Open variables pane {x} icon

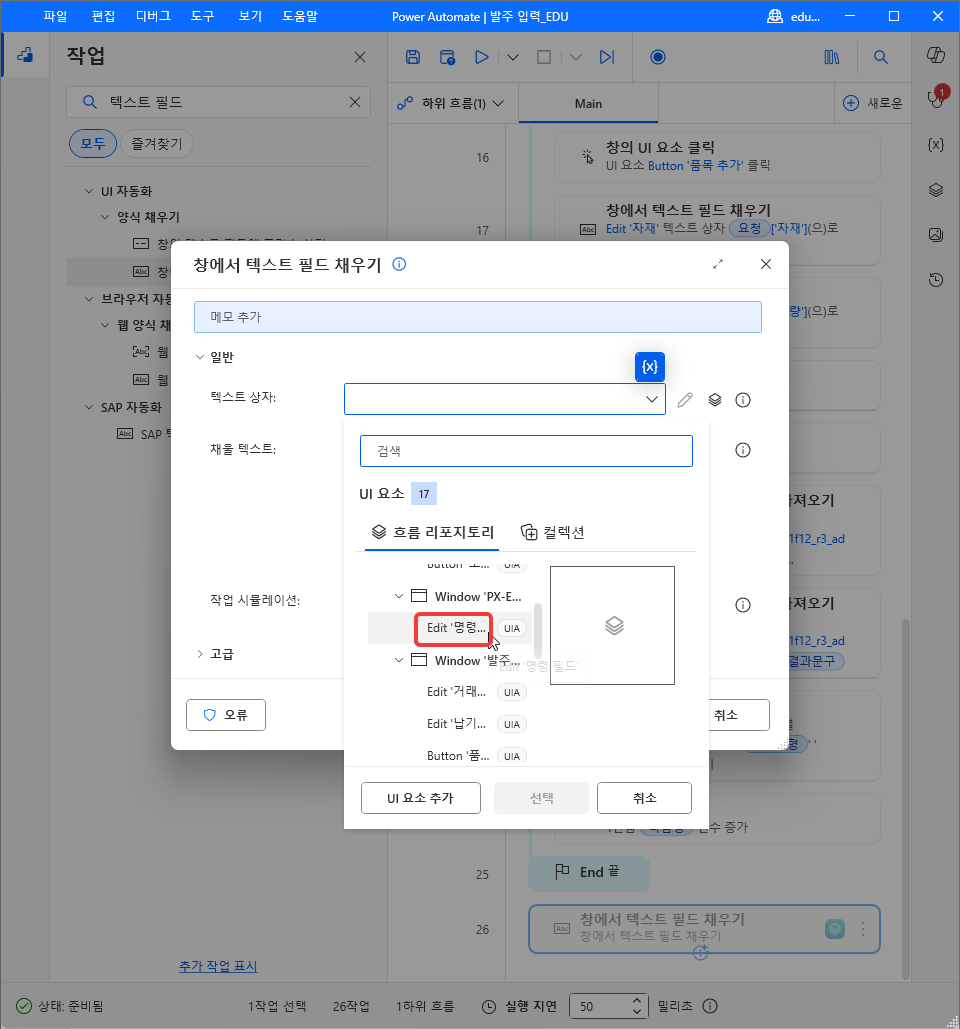click(936, 144)
